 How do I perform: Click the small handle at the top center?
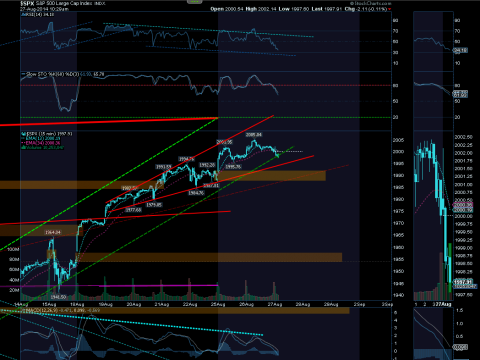[195, 2]
